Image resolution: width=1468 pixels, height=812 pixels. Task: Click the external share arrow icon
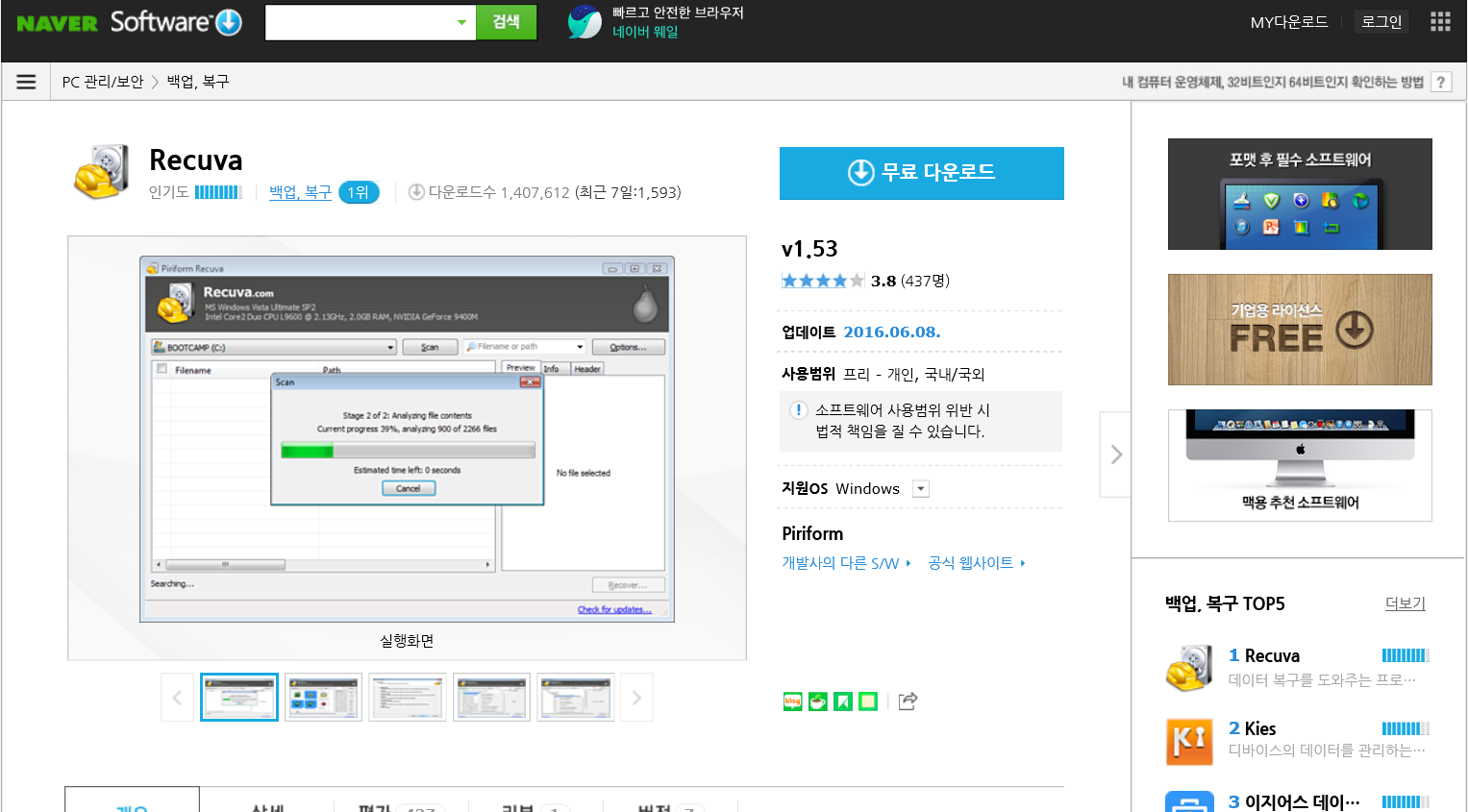click(x=908, y=701)
